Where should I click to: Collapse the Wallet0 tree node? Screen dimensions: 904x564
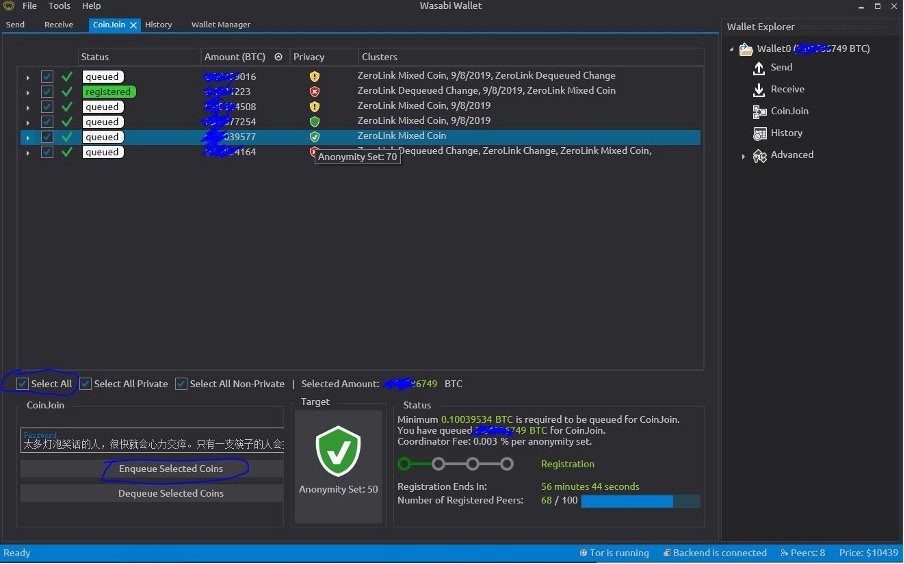(732, 49)
